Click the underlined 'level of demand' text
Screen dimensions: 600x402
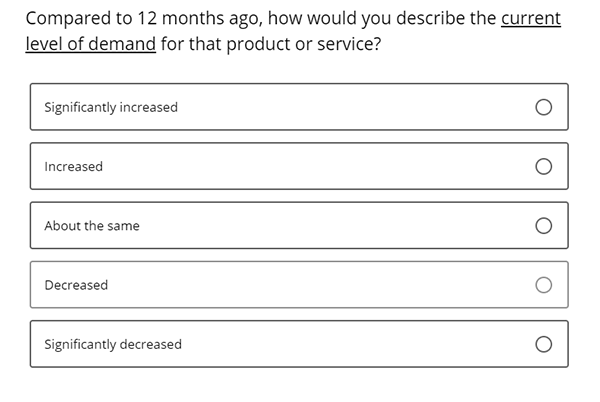coord(91,44)
